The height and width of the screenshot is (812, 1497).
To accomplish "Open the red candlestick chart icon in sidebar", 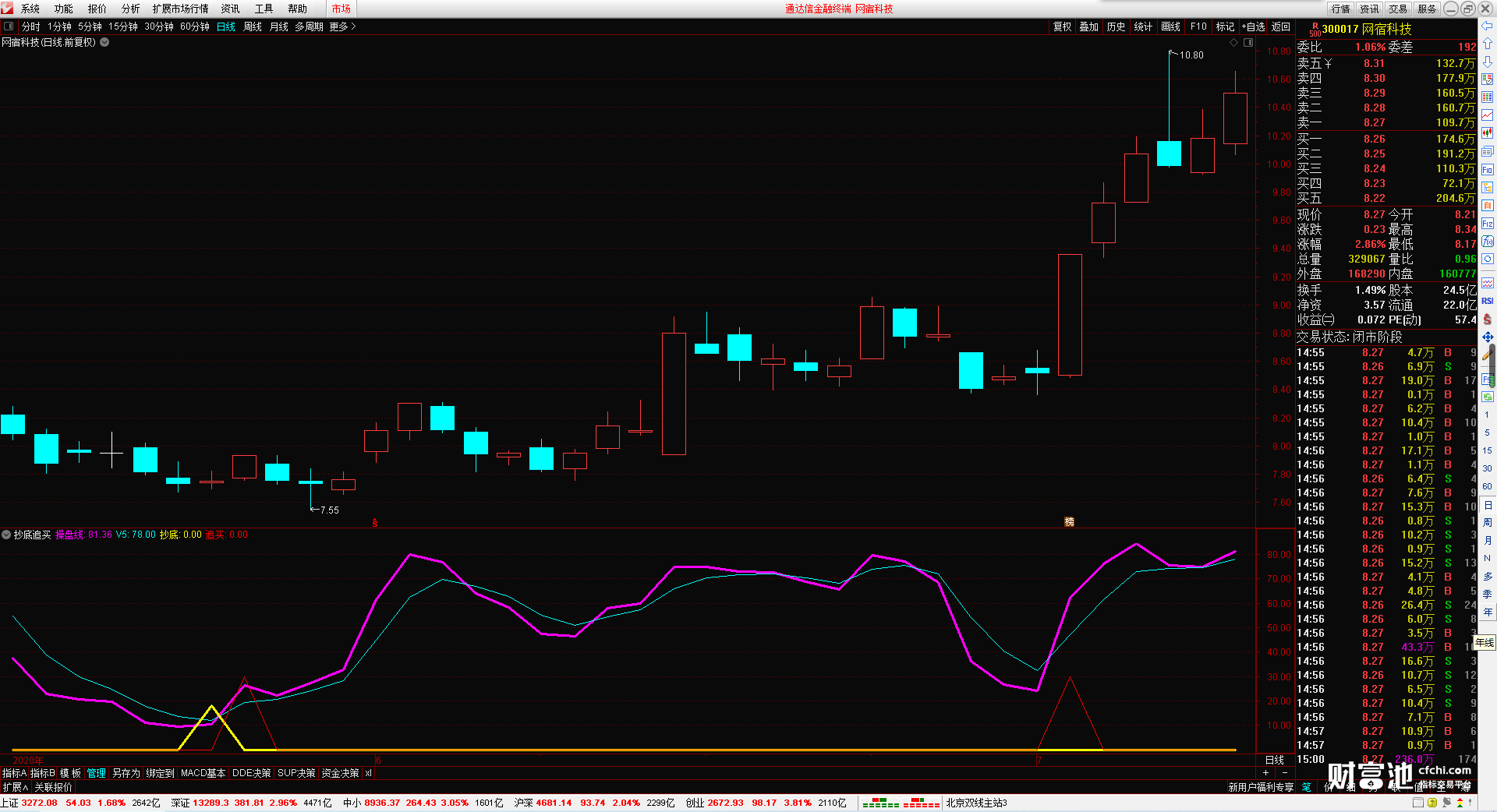I will point(1488,133).
